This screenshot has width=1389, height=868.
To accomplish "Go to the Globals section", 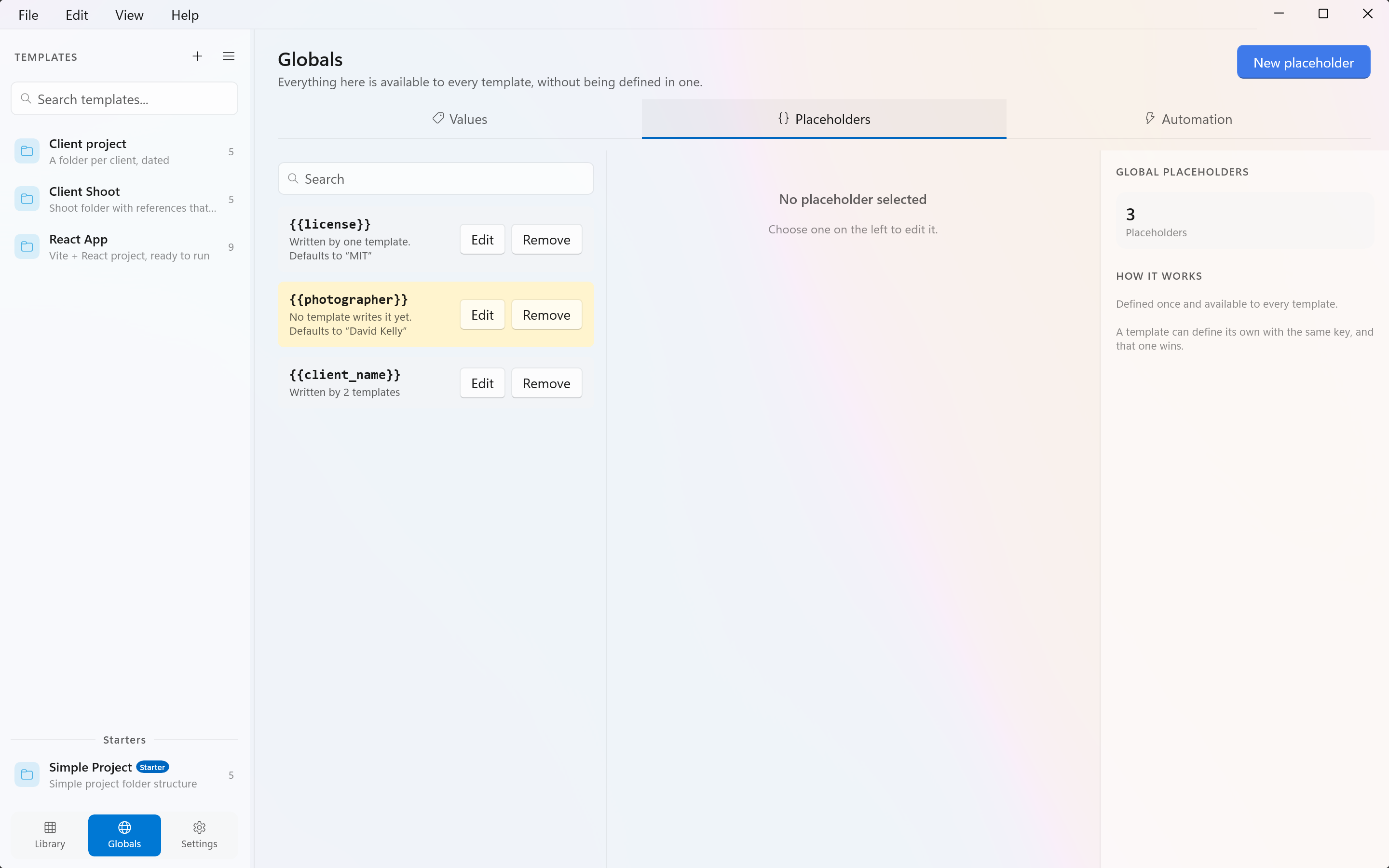I will (124, 835).
